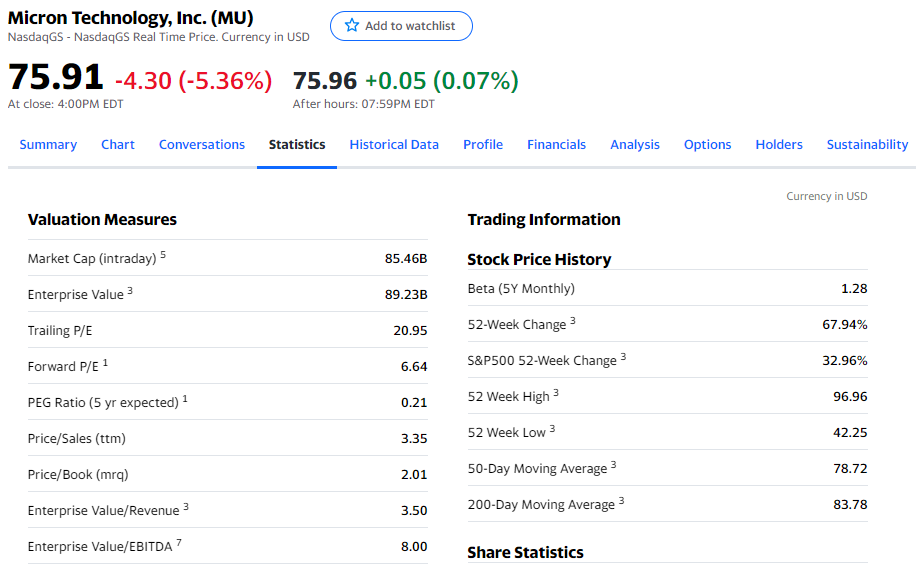Click the Enterprise Value label

coord(75,294)
